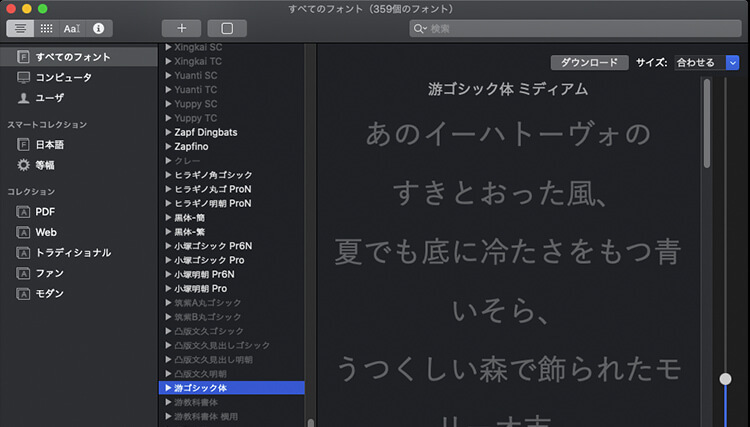Select the custom Aa preview mode
Screen dimensions: 750x427
[72, 28]
